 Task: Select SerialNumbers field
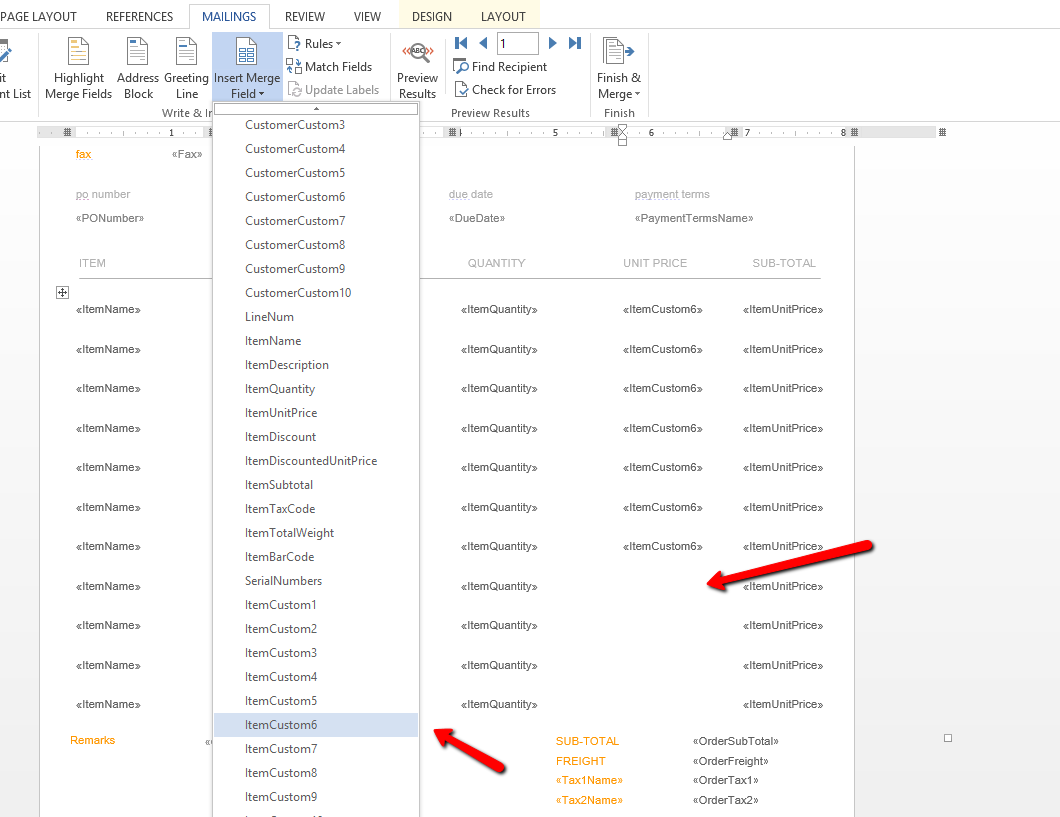pyautogui.click(x=316, y=580)
